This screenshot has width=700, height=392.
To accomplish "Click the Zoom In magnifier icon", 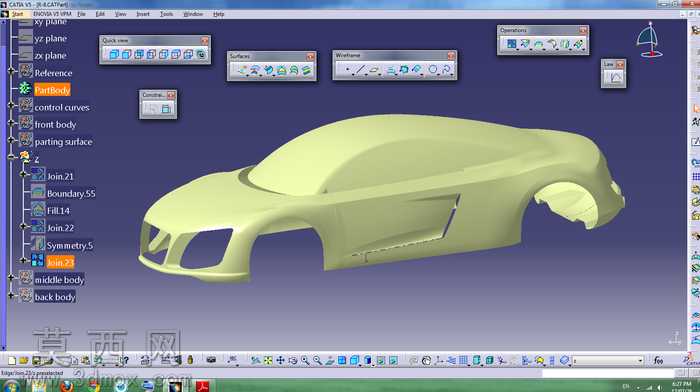I will (x=305, y=360).
